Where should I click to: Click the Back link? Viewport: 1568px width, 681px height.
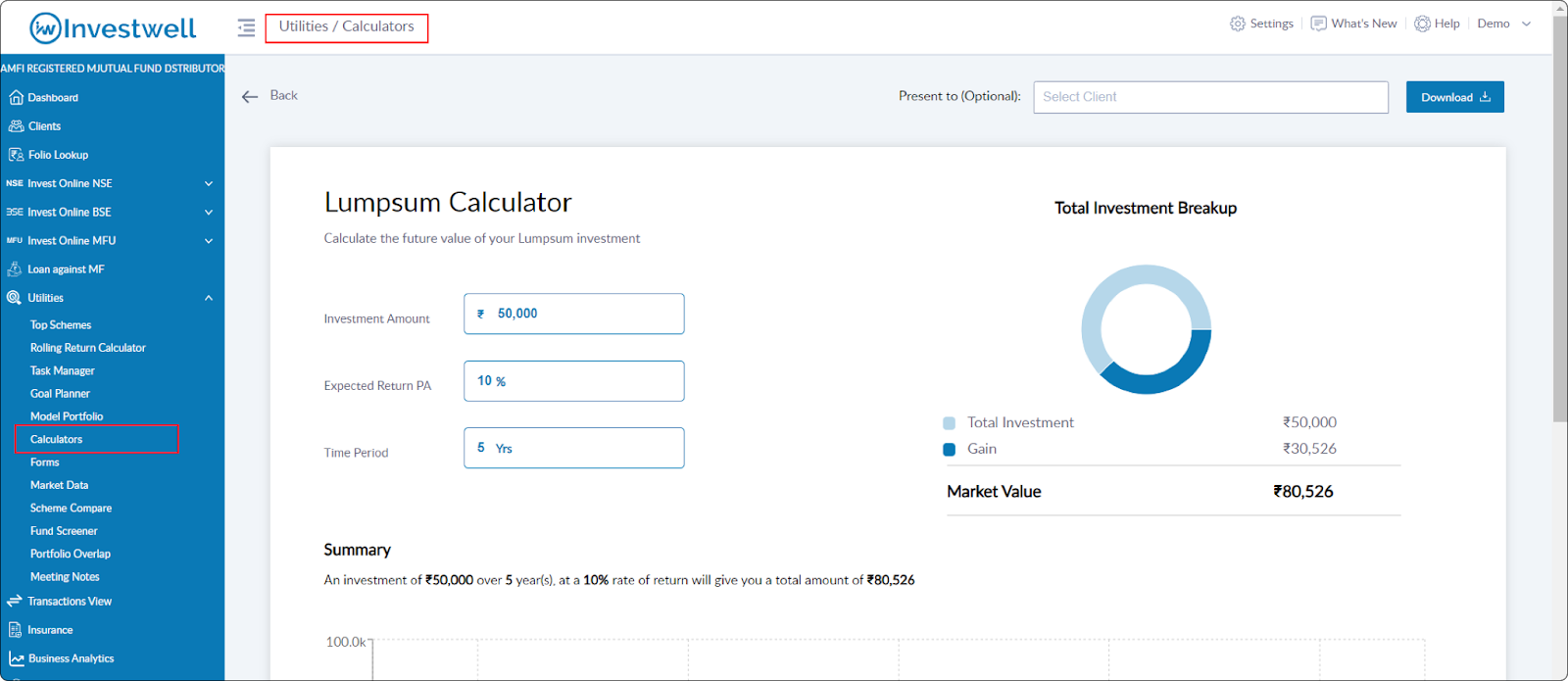coord(283,95)
